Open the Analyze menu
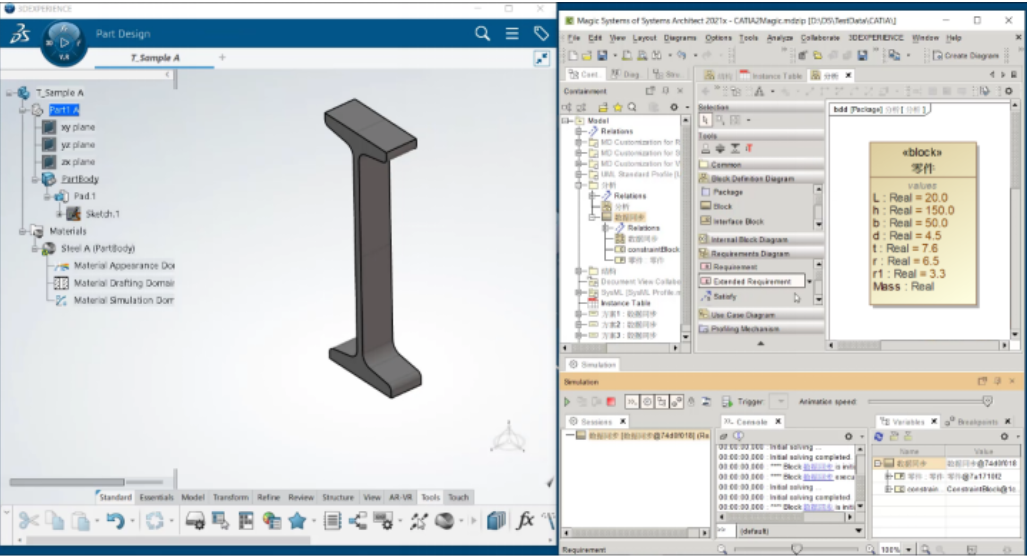This screenshot has height=558, width=1029. click(779, 38)
